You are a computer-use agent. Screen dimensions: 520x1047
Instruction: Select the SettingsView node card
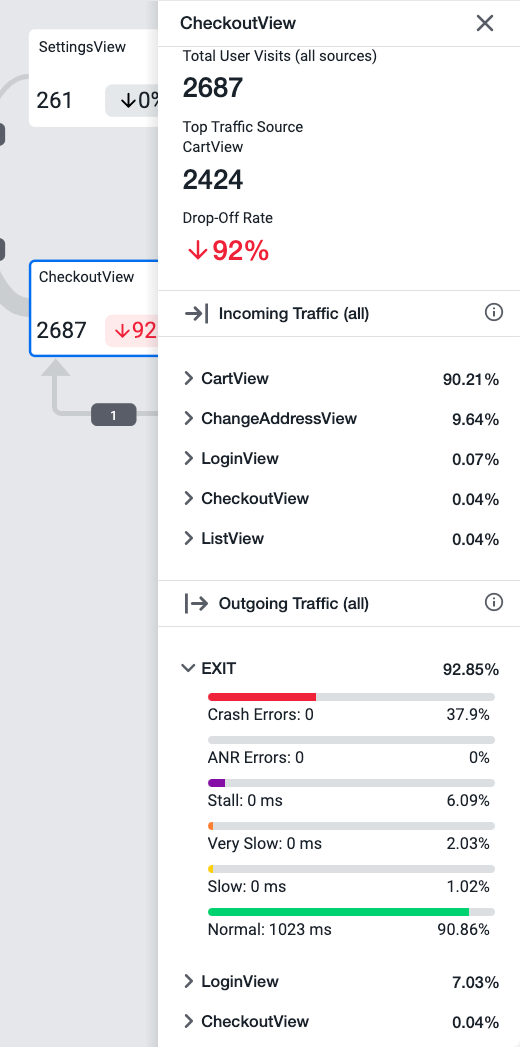(93, 78)
